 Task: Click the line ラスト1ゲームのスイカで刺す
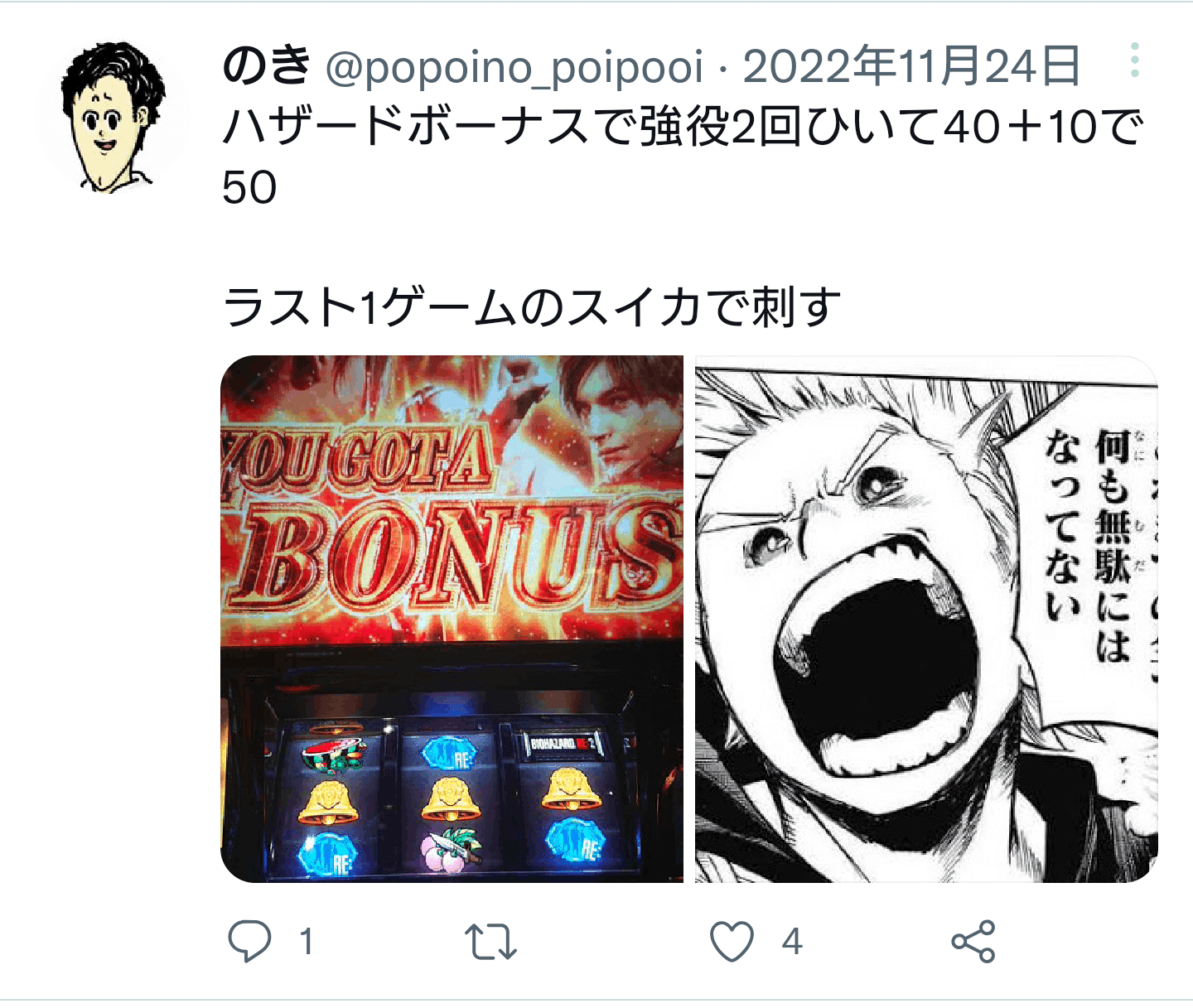pyautogui.click(x=532, y=307)
